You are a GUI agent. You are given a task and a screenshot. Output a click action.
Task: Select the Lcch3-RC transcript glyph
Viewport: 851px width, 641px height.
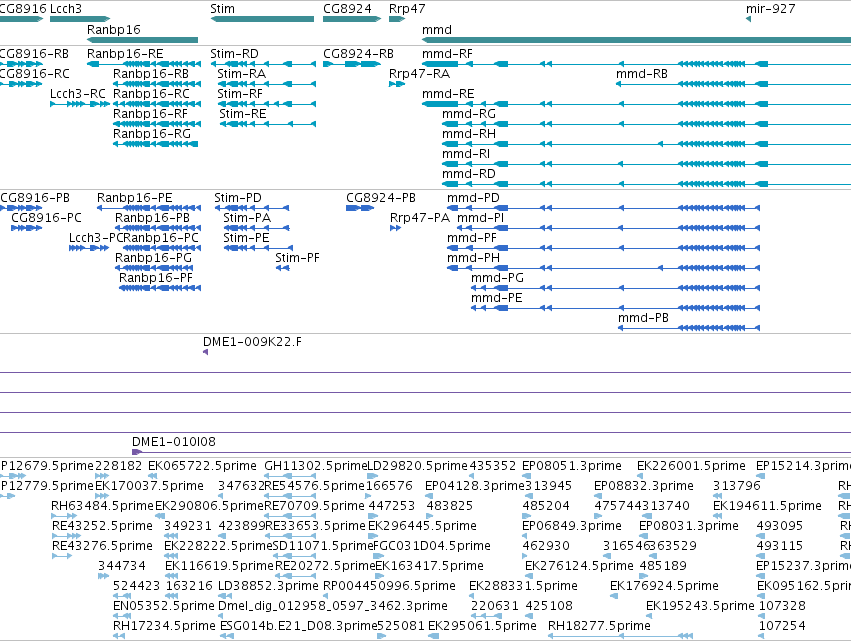click(x=80, y=104)
